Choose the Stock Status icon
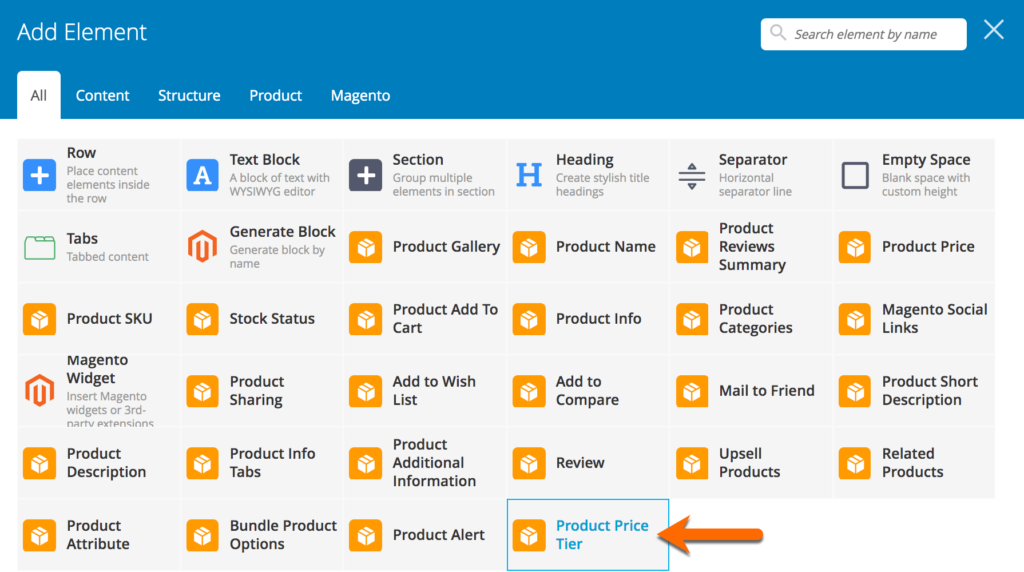1024x572 pixels. pyautogui.click(x=202, y=319)
